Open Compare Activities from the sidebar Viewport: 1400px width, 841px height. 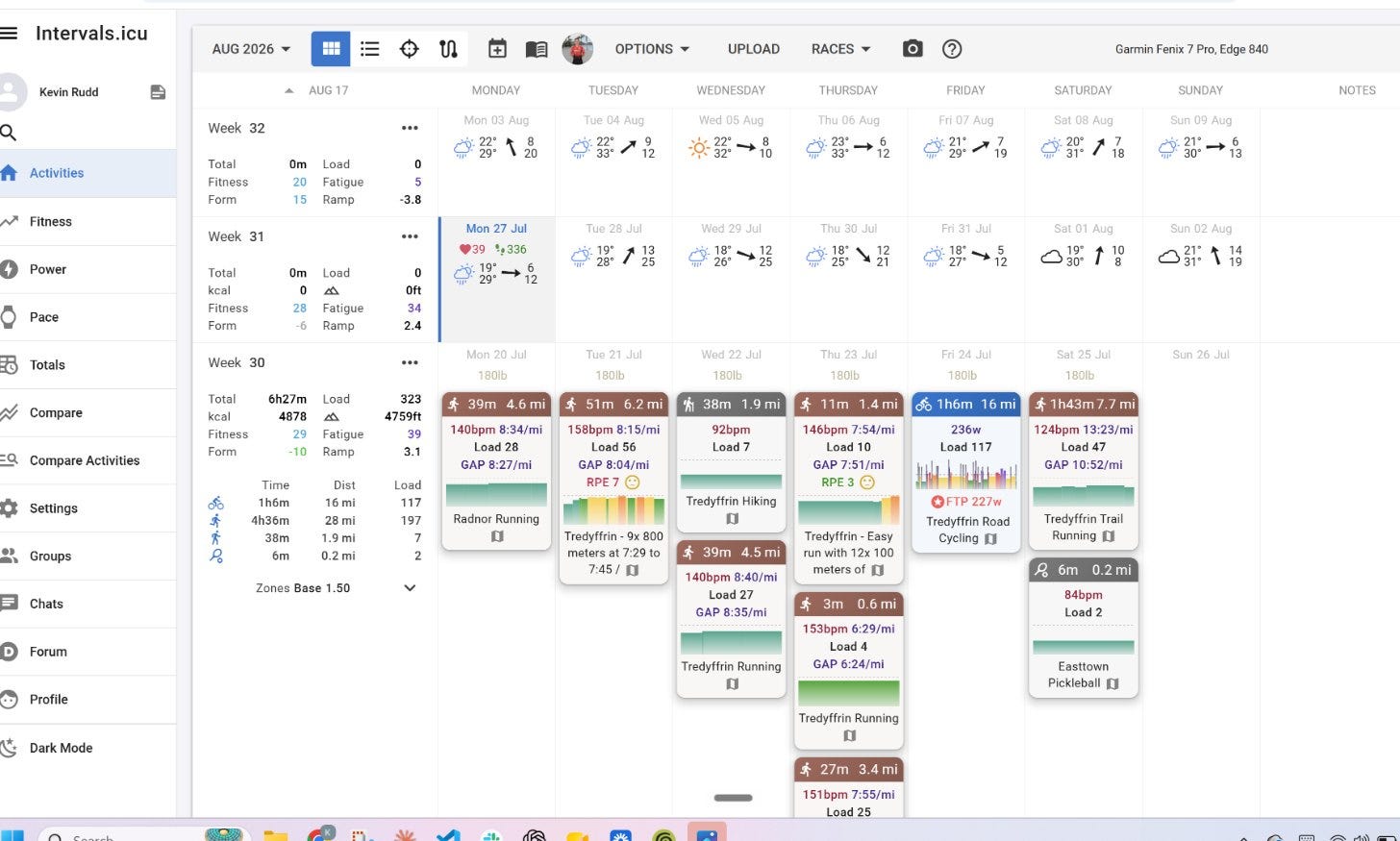pyautogui.click(x=87, y=460)
